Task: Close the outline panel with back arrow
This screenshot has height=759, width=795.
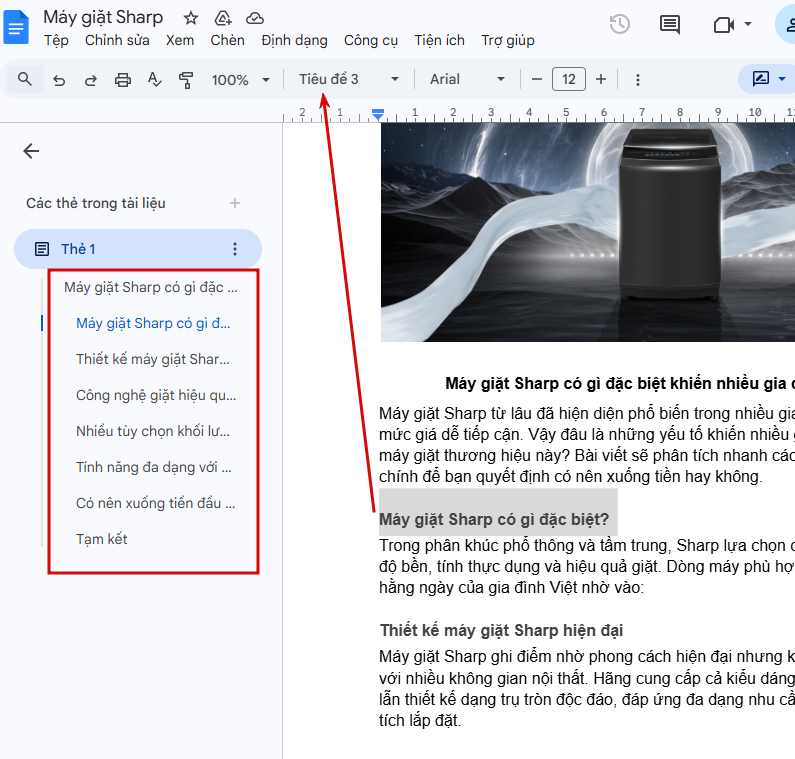Action: (x=31, y=151)
